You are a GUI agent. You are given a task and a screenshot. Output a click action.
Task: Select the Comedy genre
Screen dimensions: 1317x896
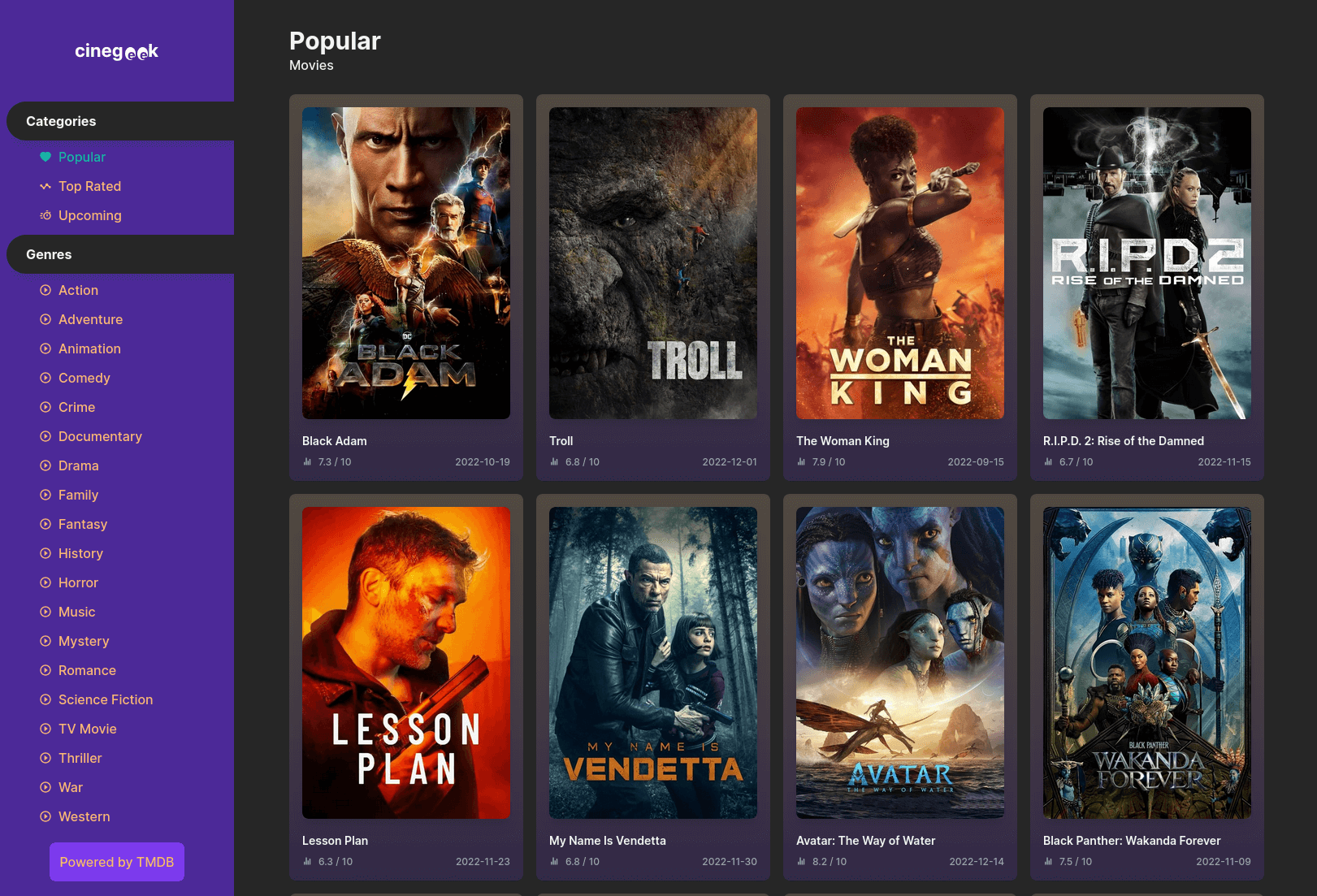tap(84, 378)
